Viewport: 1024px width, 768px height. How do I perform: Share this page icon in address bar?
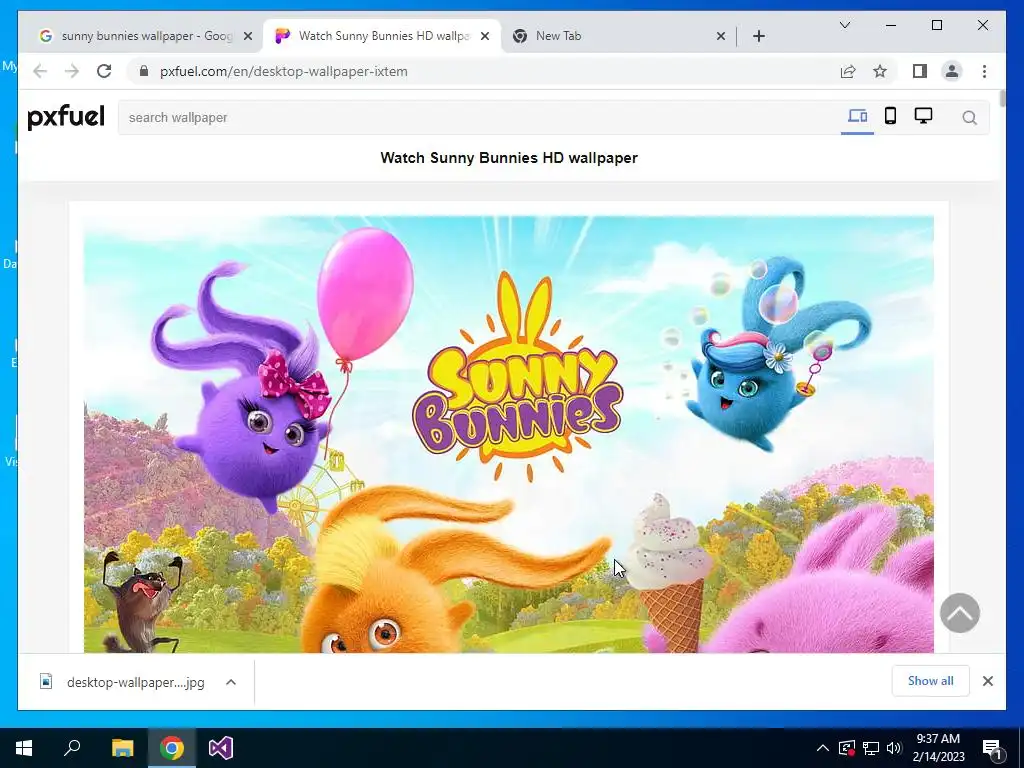pyautogui.click(x=848, y=71)
